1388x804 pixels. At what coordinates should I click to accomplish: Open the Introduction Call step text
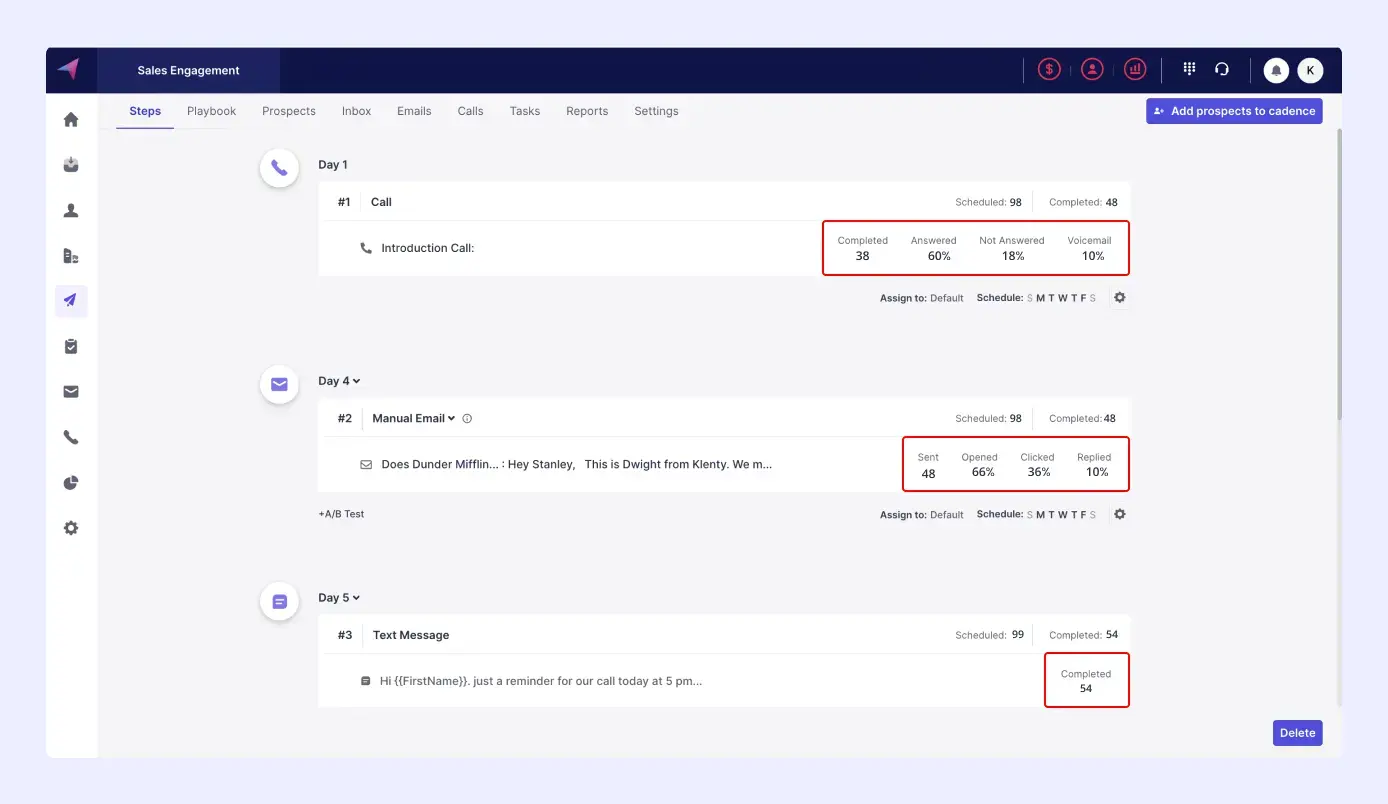point(428,248)
